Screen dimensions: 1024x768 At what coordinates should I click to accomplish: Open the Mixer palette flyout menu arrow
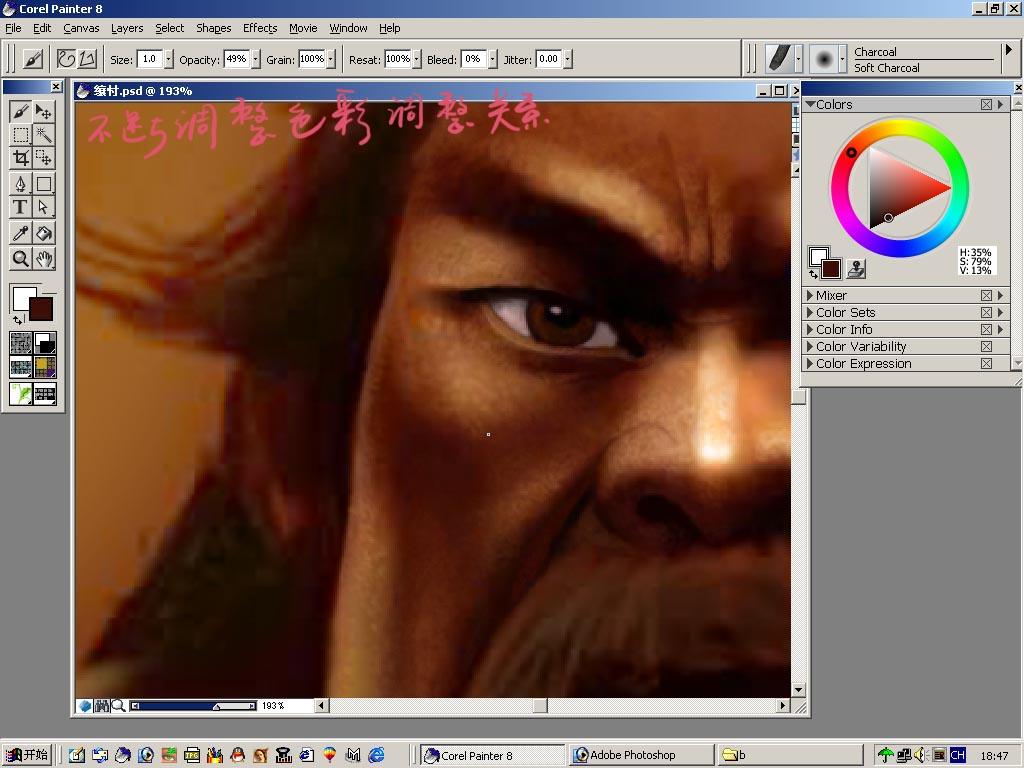tap(1000, 295)
